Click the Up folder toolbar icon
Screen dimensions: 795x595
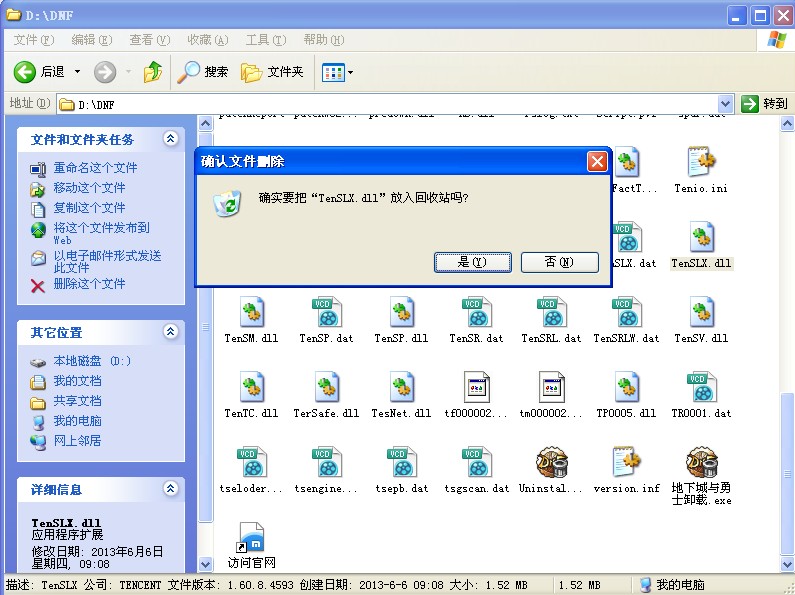(153, 72)
